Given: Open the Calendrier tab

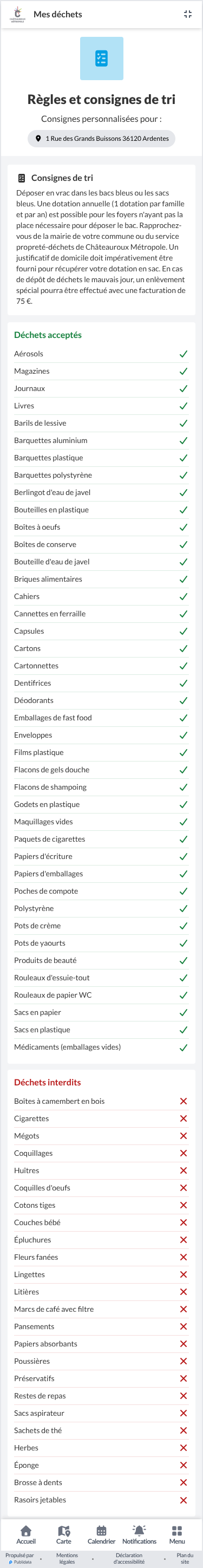Looking at the screenshot, I should coord(102,1534).
